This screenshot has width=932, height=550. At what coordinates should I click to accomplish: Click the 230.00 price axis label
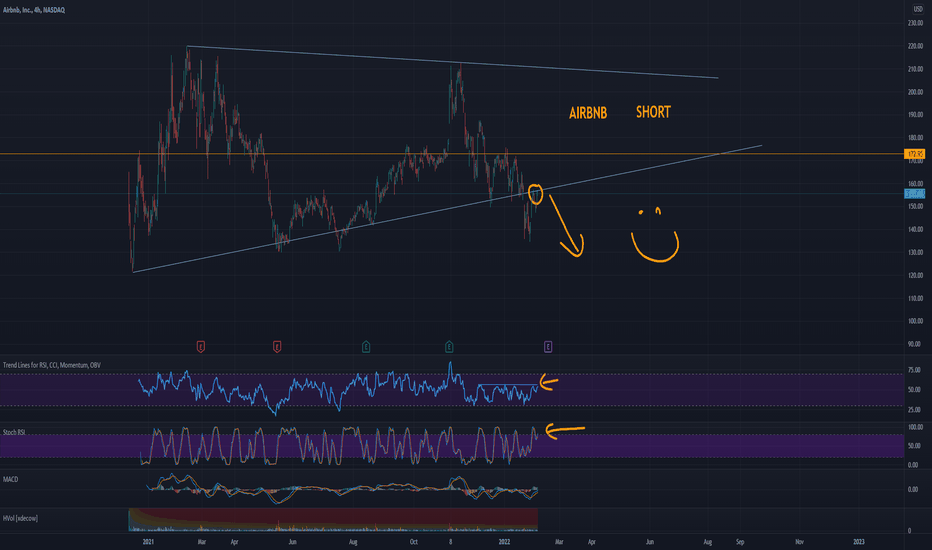pos(915,23)
